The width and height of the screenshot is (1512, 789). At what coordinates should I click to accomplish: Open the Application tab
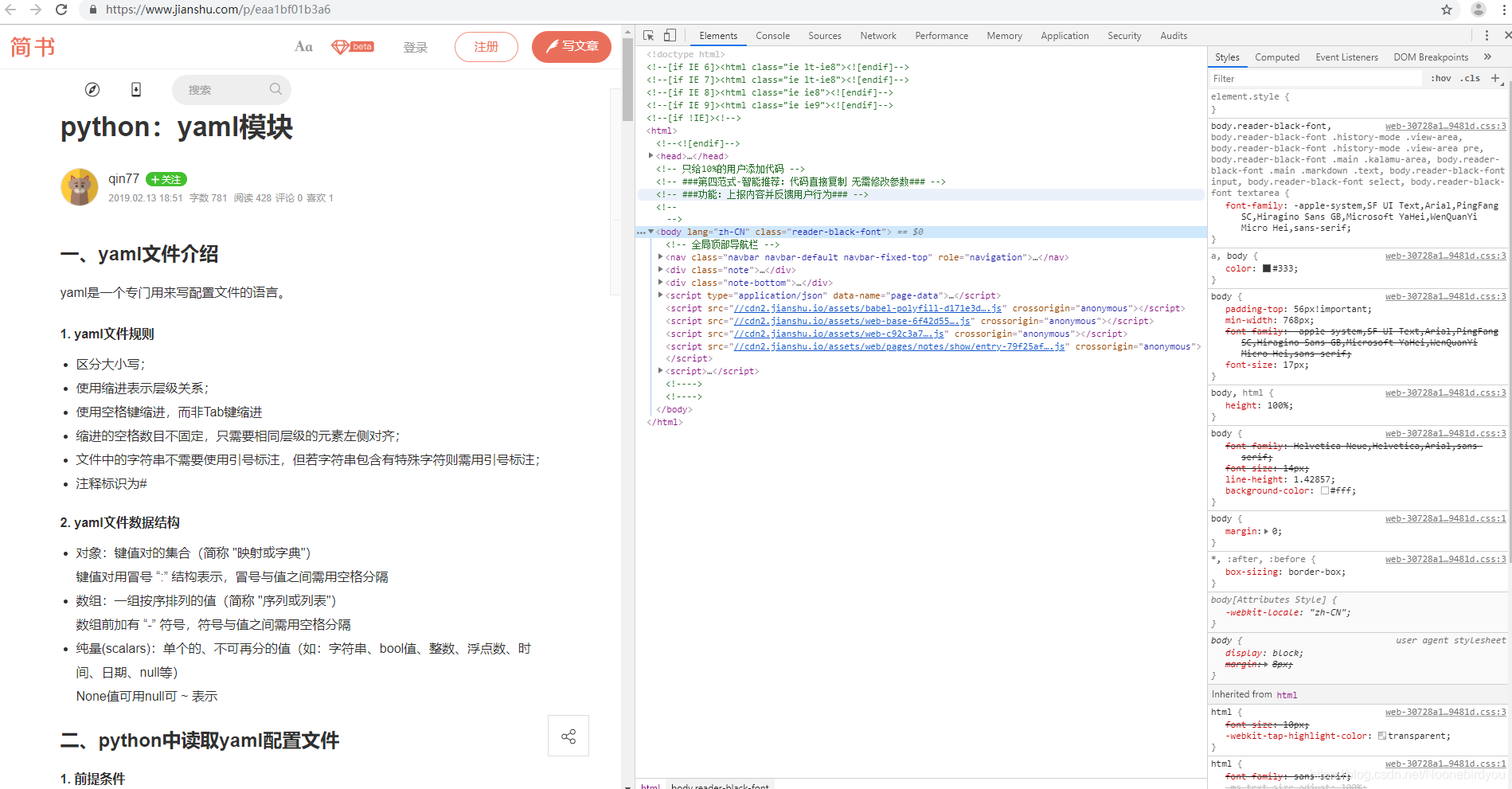1065,36
